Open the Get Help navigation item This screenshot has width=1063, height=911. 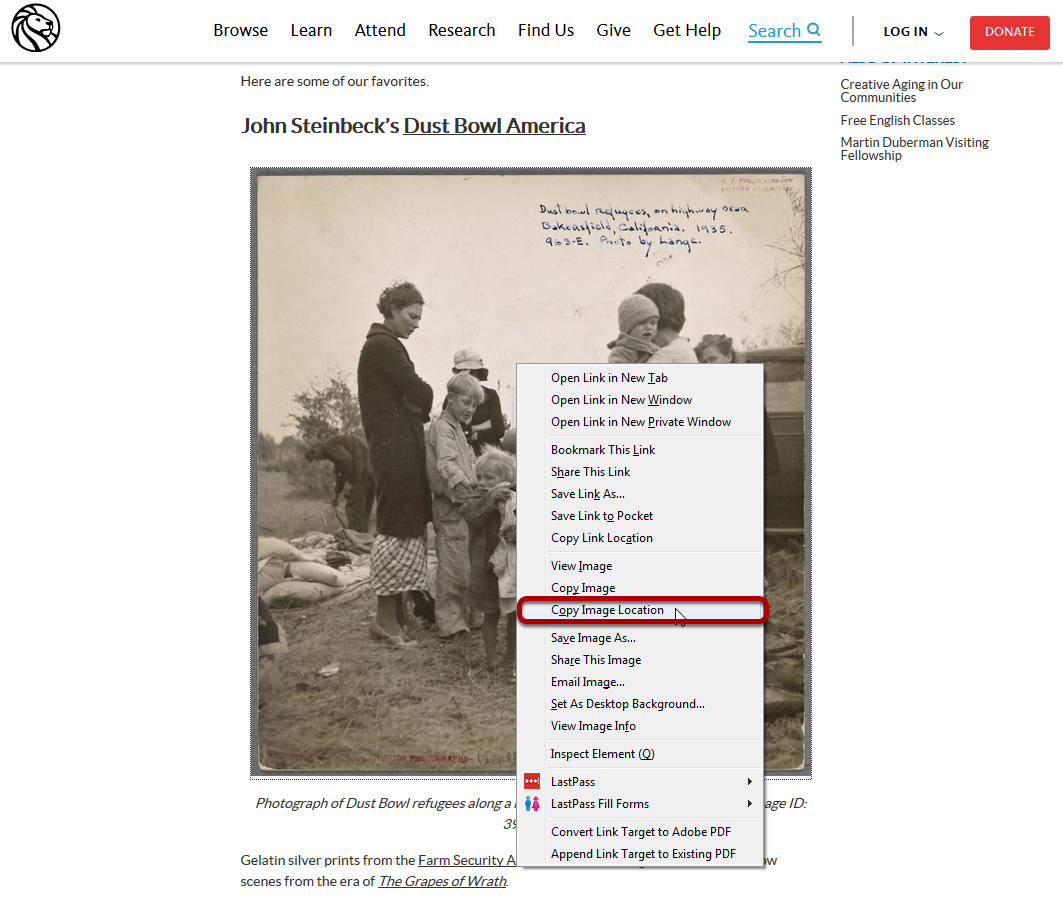[687, 31]
